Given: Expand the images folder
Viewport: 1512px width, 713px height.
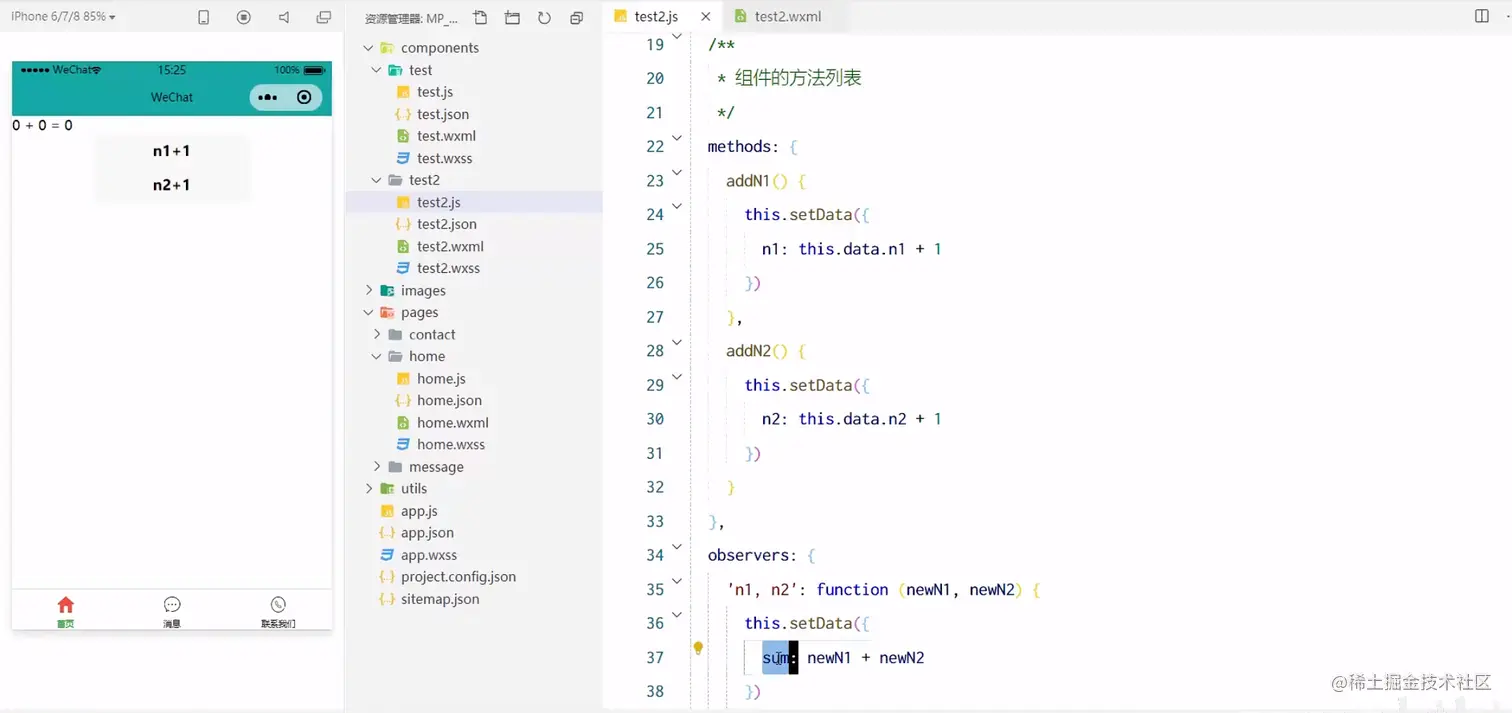Looking at the screenshot, I should click(x=369, y=290).
